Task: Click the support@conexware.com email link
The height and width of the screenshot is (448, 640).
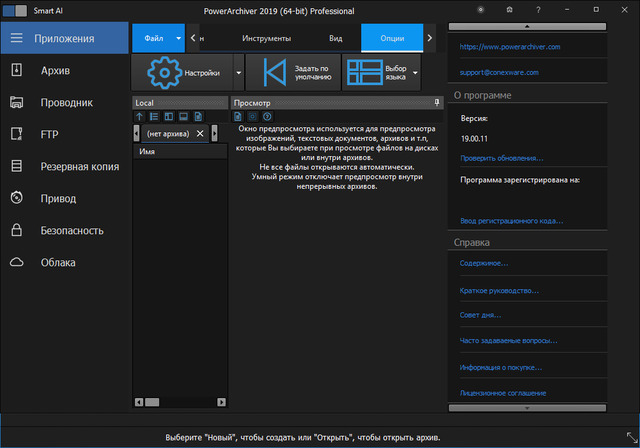Action: click(499, 73)
